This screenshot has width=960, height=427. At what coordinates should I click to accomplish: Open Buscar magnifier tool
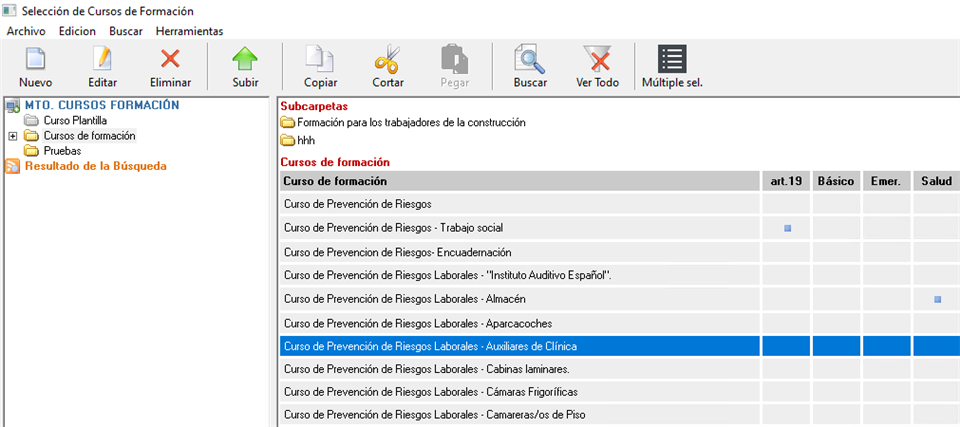[x=530, y=60]
